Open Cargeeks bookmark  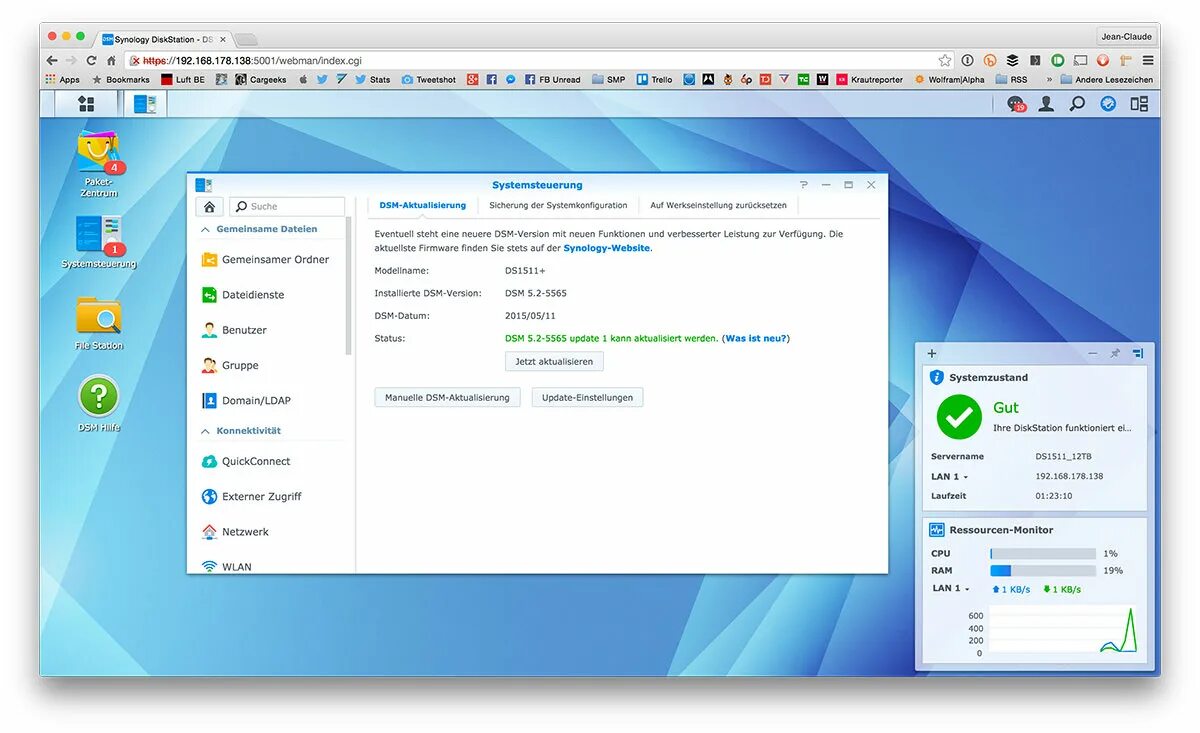click(x=261, y=79)
